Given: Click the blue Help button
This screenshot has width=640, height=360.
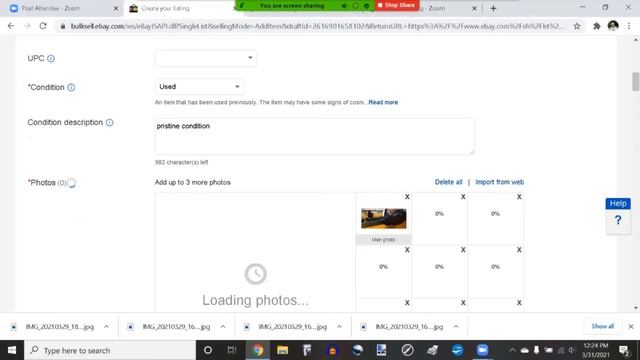Looking at the screenshot, I should click(x=618, y=203).
